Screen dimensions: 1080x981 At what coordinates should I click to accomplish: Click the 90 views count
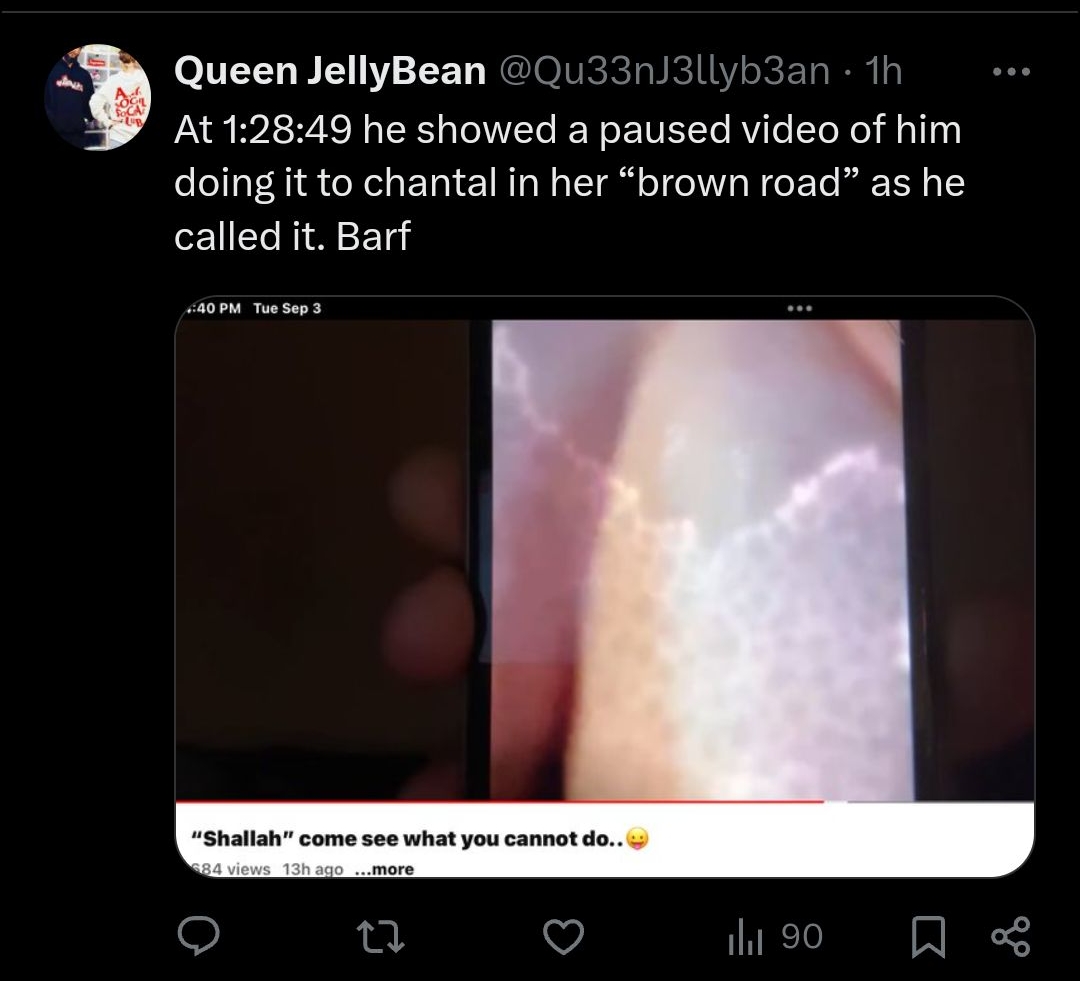[x=802, y=937]
